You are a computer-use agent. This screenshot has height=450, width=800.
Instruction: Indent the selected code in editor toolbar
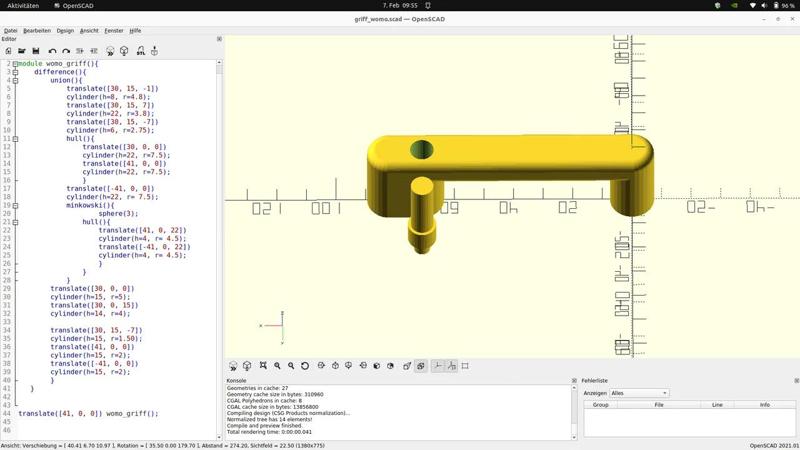(94, 51)
